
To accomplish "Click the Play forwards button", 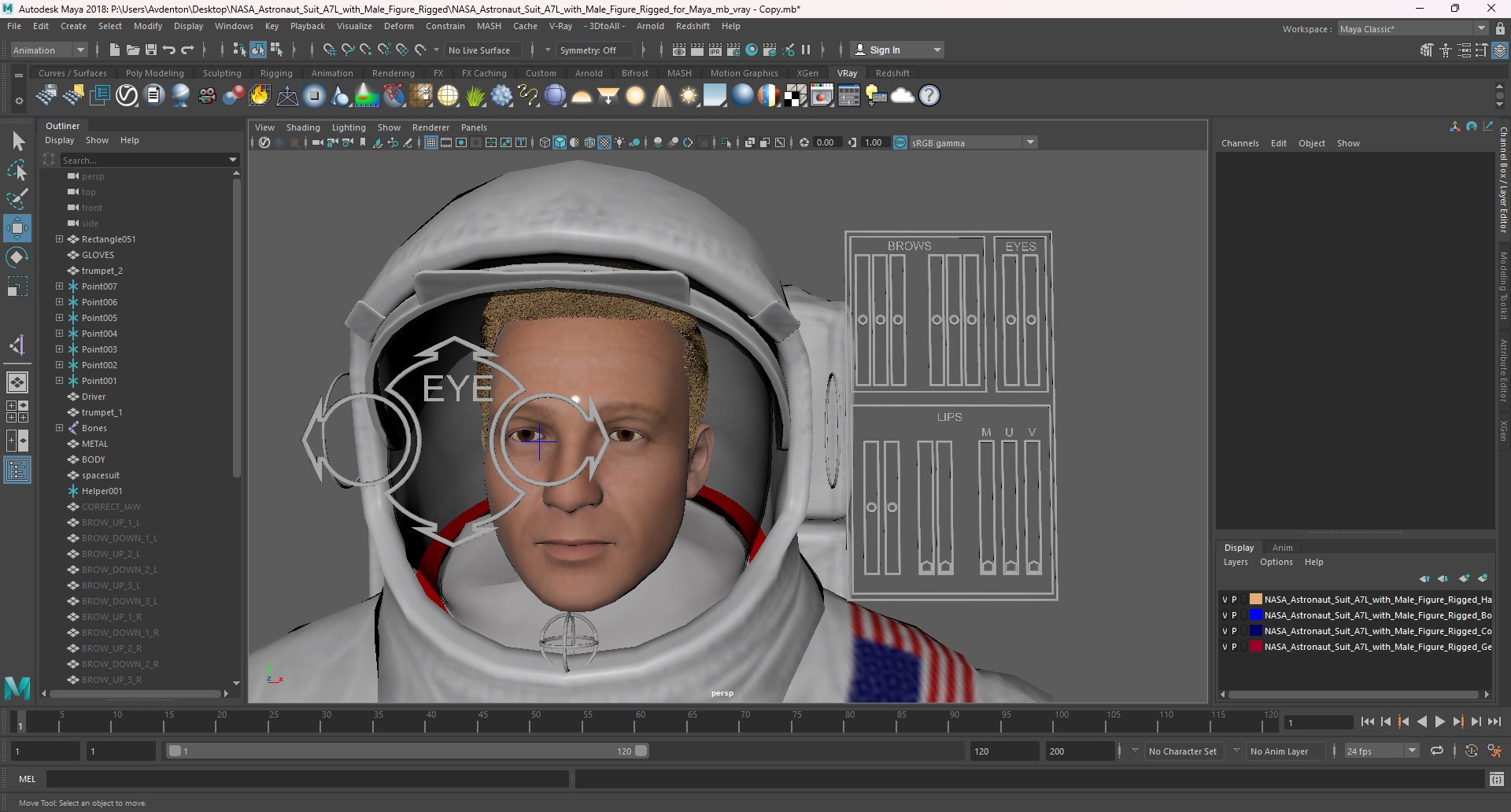I will coord(1439,722).
